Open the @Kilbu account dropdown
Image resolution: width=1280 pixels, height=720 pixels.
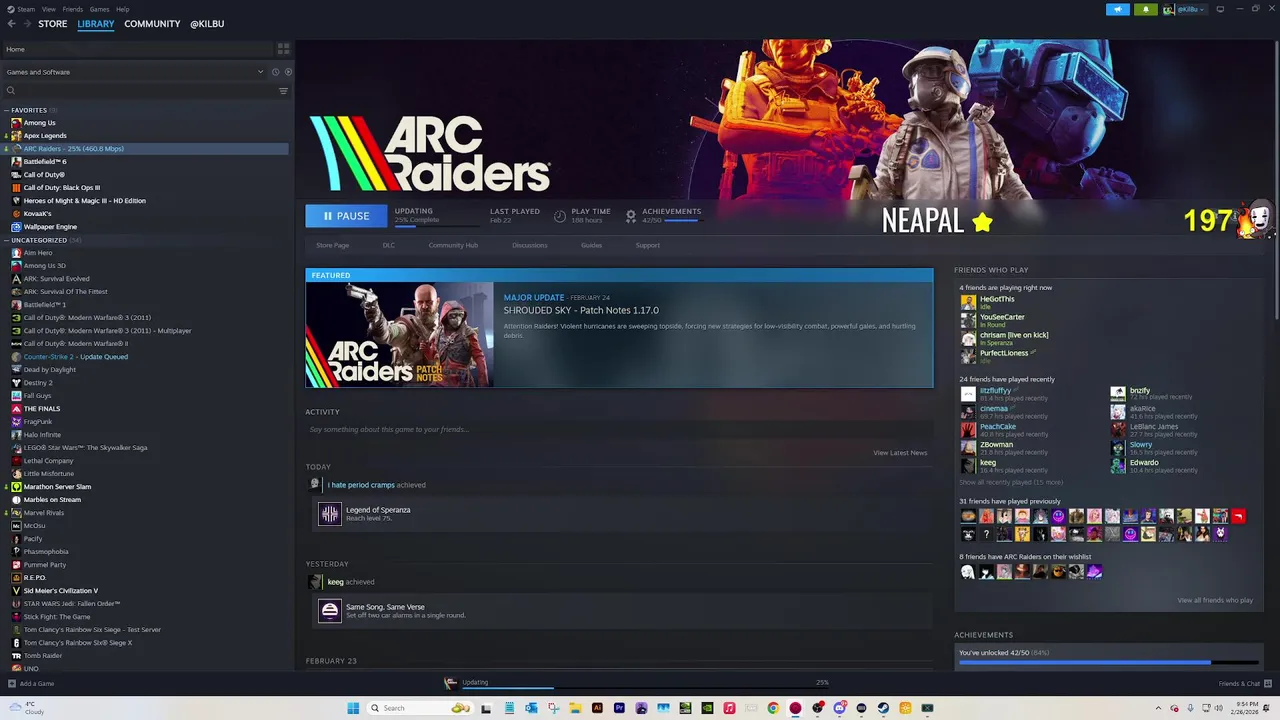point(1191,10)
